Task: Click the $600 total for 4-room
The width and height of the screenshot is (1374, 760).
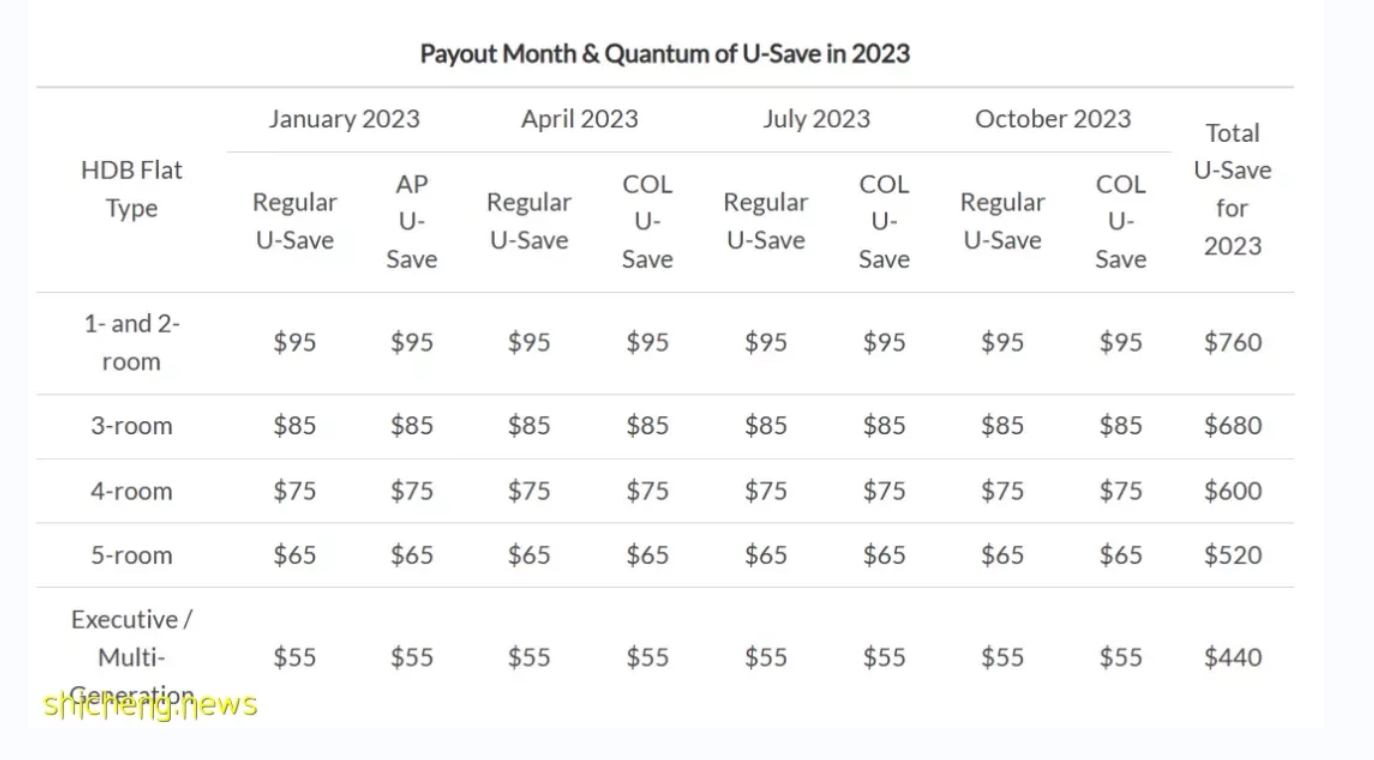Action: (1232, 491)
